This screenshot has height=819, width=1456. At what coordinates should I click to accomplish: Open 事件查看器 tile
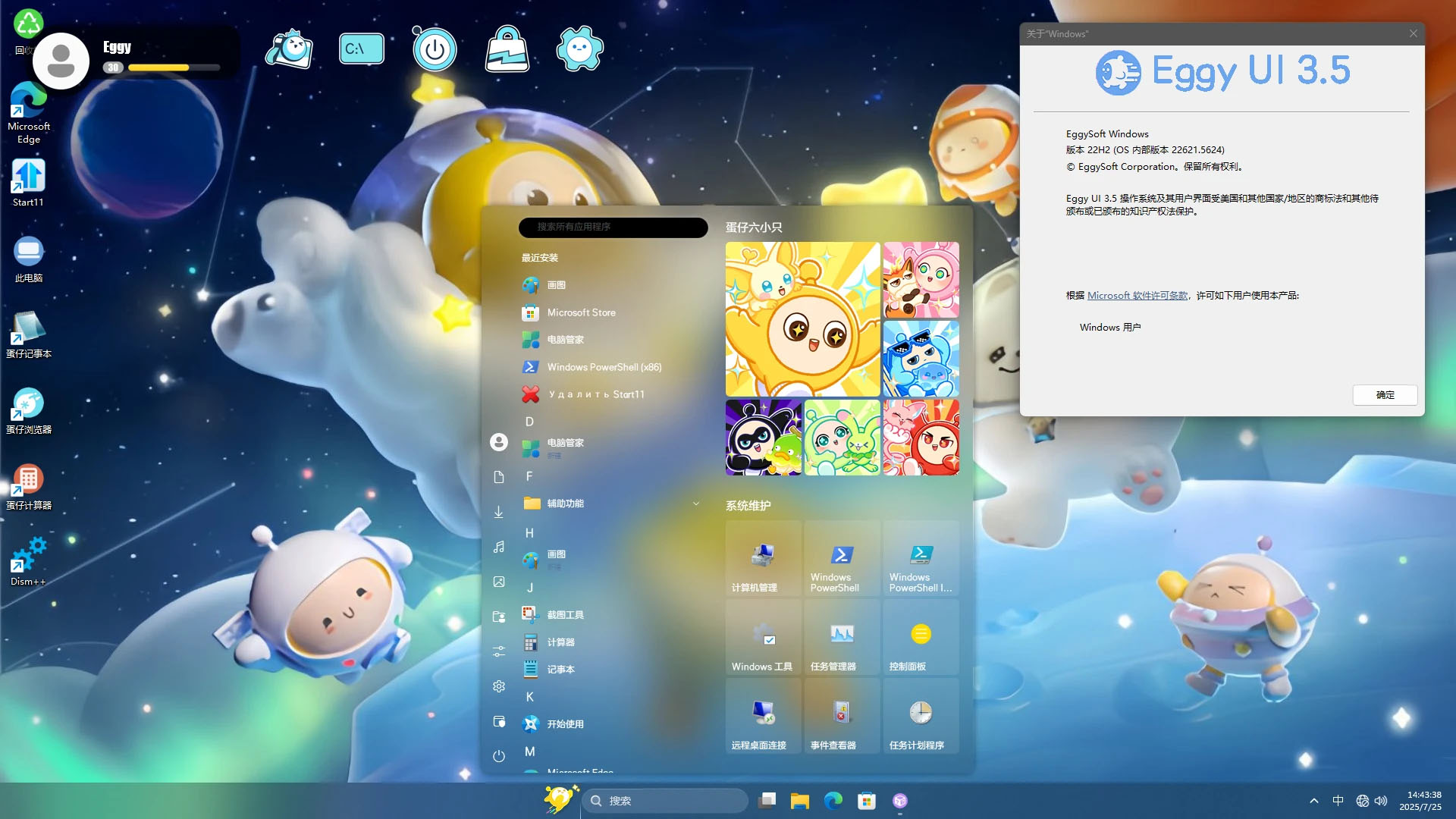point(843,716)
